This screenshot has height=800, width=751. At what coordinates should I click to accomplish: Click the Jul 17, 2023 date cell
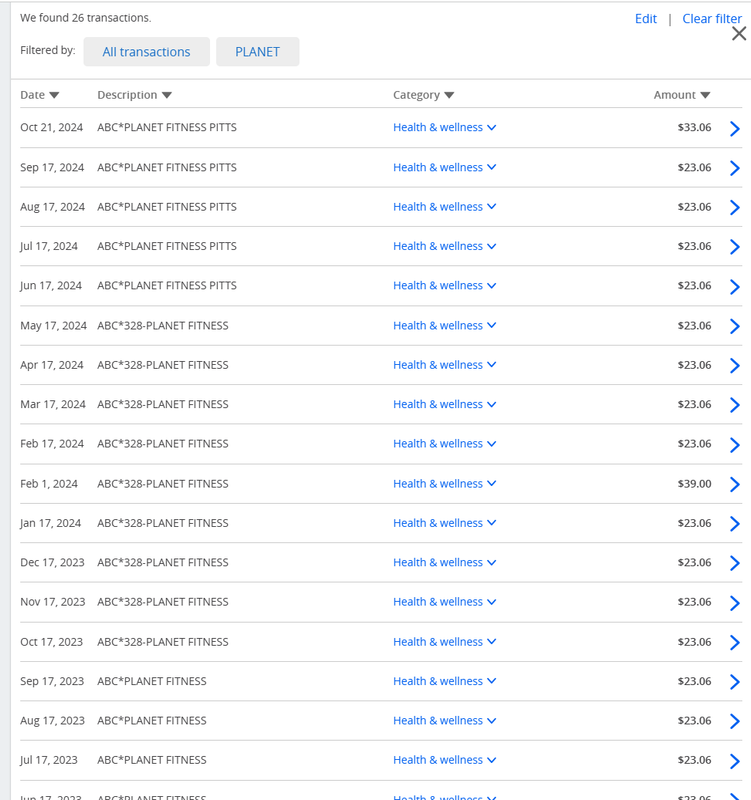tap(49, 760)
